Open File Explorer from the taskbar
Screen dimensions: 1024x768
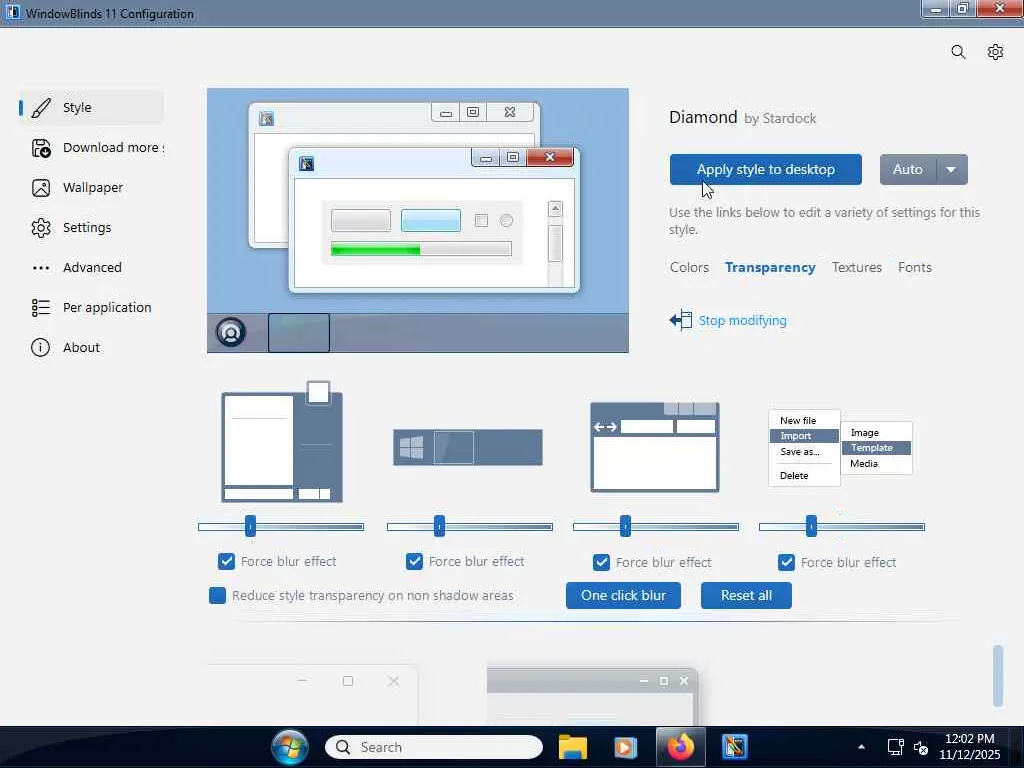tap(573, 747)
